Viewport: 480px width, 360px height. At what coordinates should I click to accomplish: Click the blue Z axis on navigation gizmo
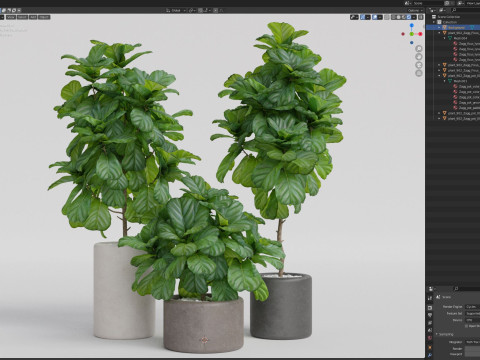pos(412,25)
